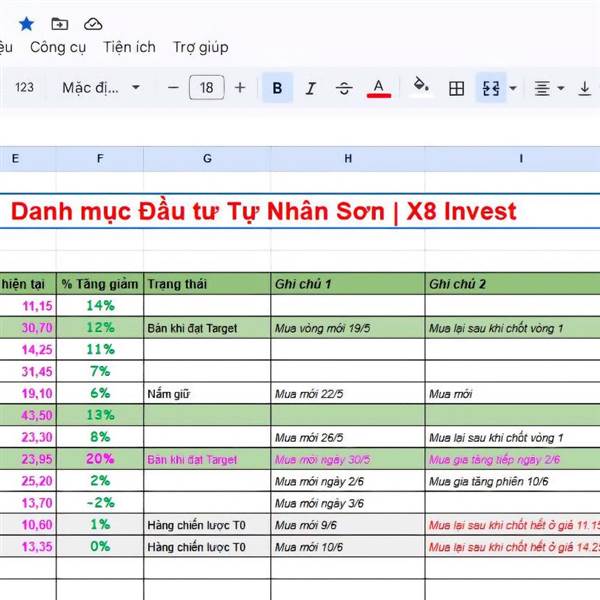Viewport: 600px width, 600px height.
Task: Open the move-to-folder icon
Action: (60, 24)
